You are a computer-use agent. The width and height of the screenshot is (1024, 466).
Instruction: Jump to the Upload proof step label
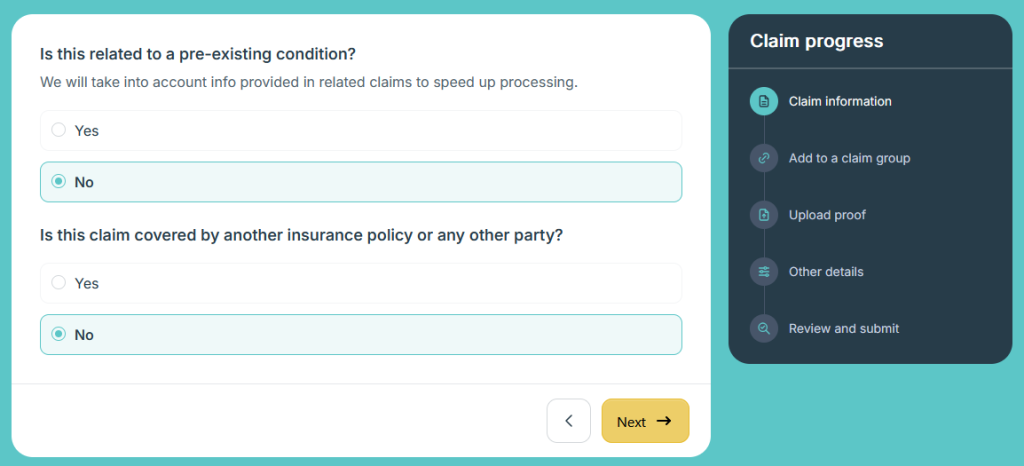click(x=827, y=215)
